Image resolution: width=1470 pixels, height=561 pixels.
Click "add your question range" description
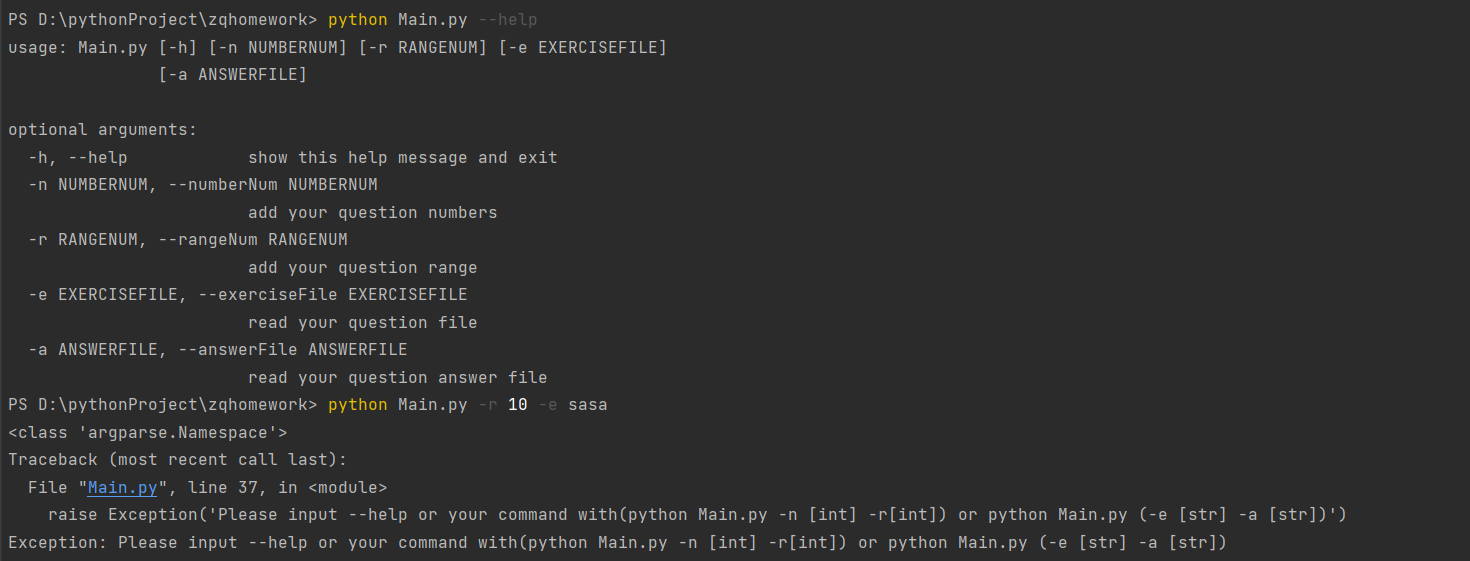tap(362, 268)
